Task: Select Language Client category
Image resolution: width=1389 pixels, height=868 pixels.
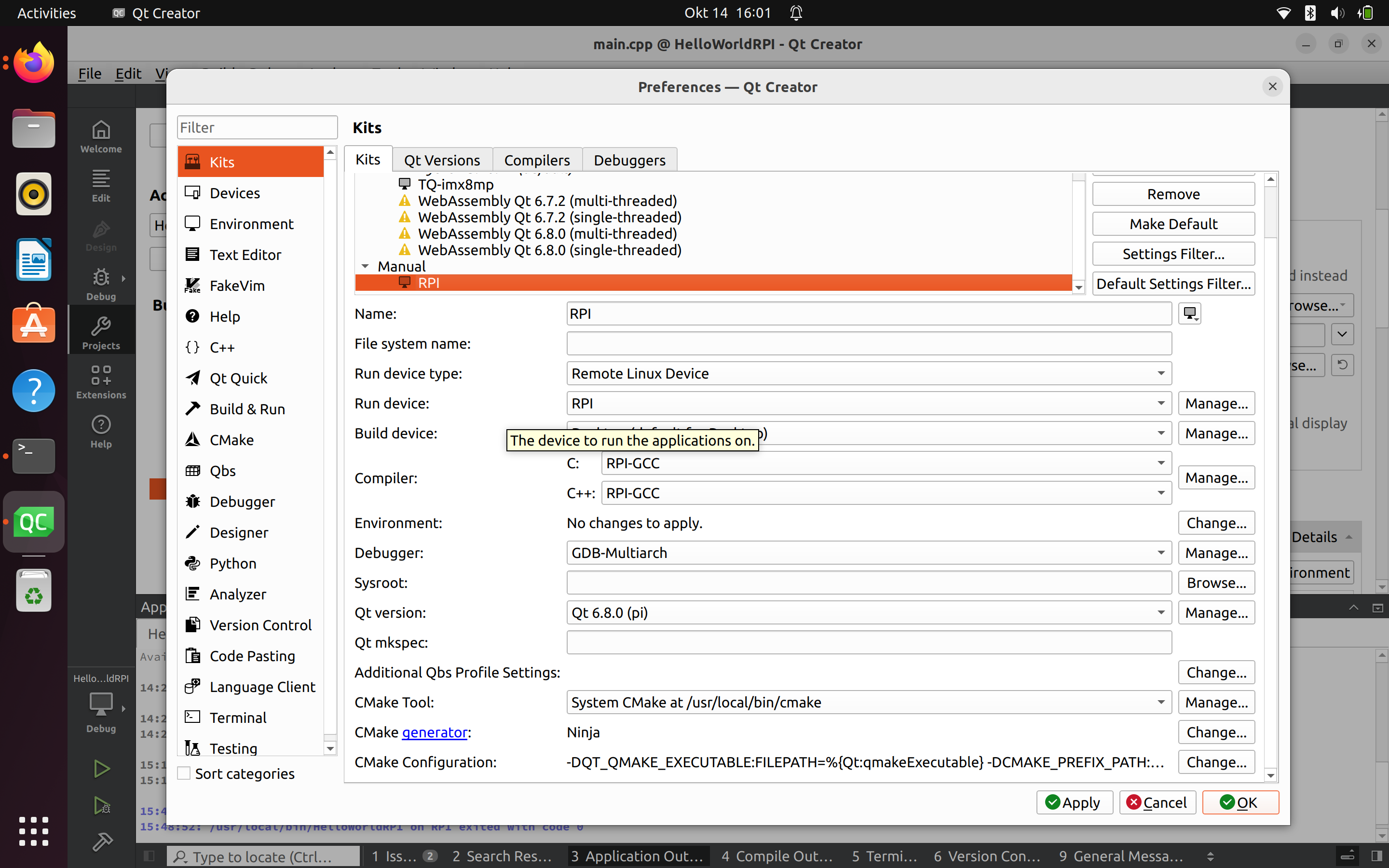Action: [x=251, y=687]
